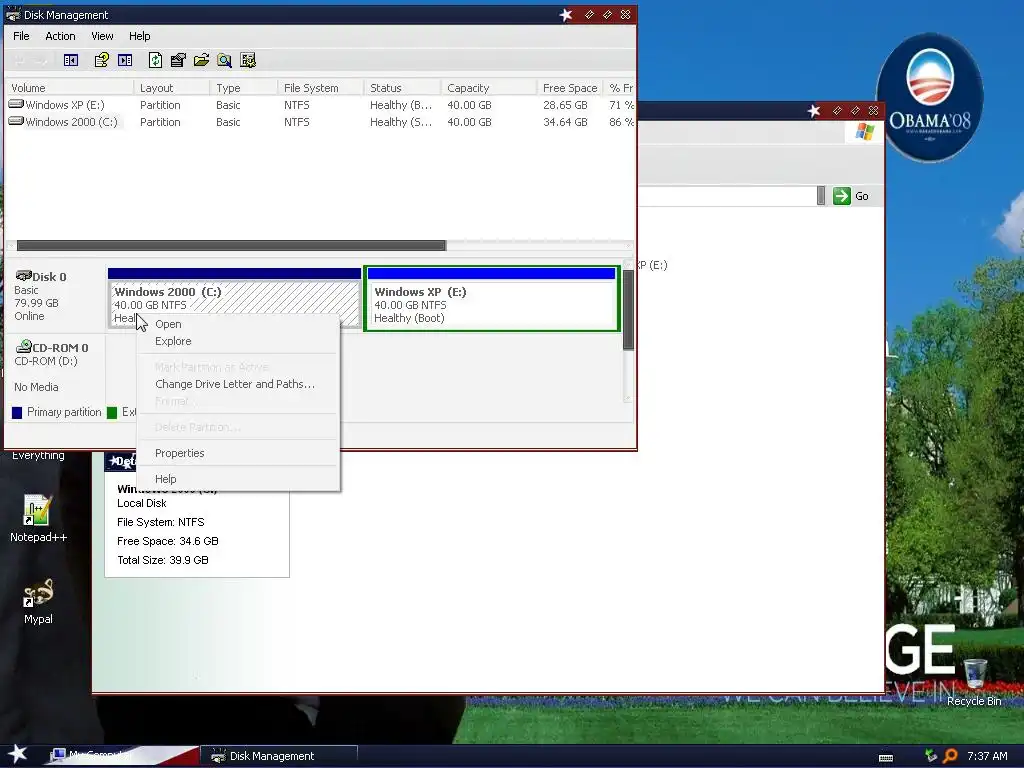Click the Open folder toolbar icon
This screenshot has width=1024, height=768.
201,61
